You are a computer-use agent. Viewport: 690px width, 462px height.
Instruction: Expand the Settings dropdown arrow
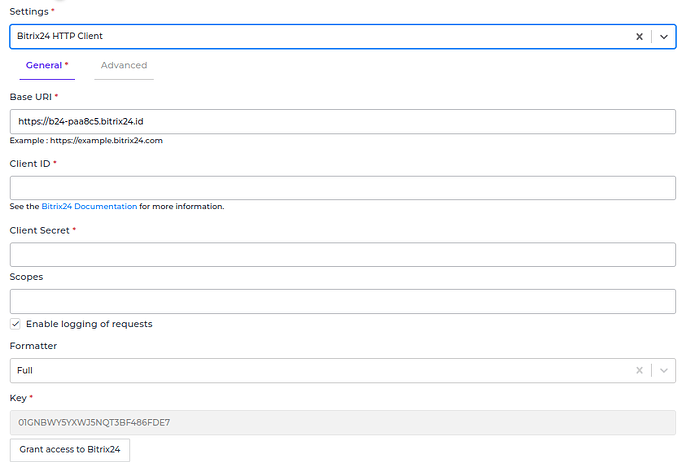(664, 37)
